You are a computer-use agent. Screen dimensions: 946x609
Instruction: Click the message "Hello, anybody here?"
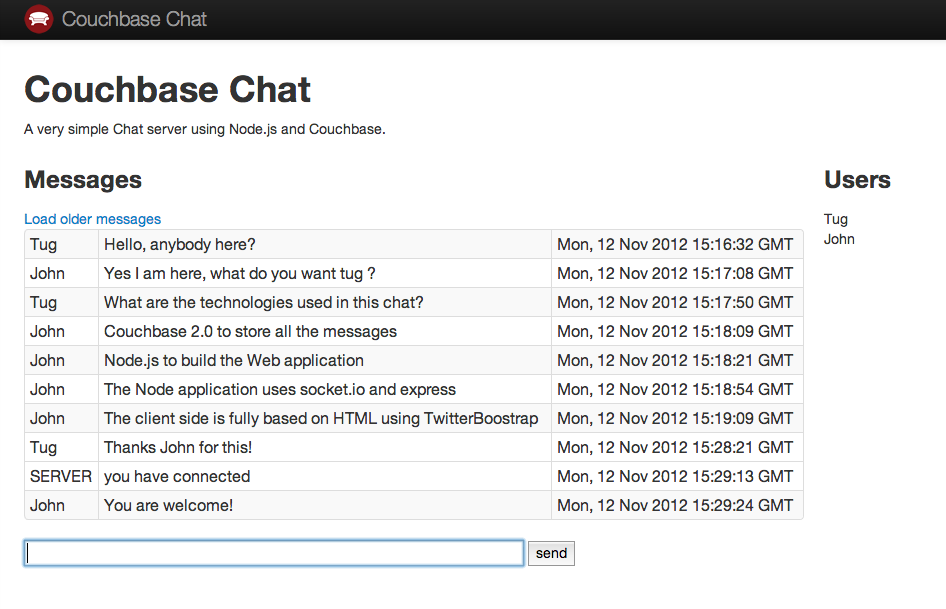click(180, 244)
